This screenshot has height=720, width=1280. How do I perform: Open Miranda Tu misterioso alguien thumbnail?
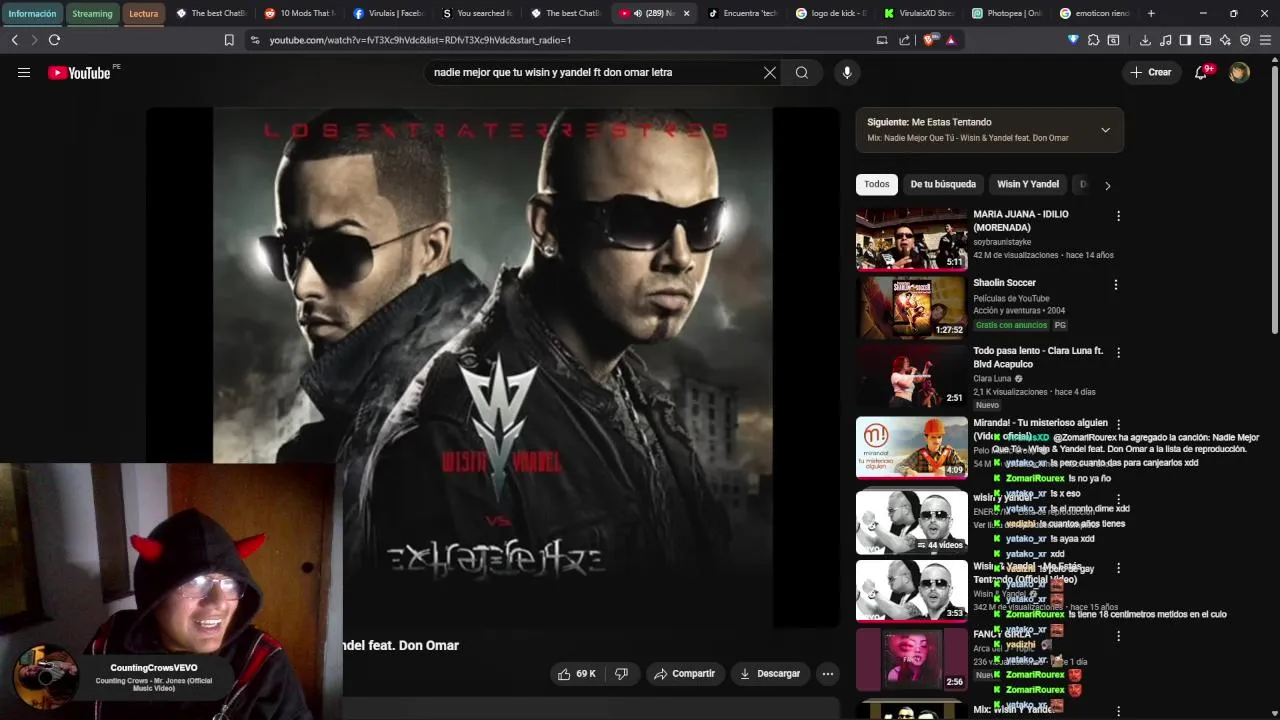(x=911, y=447)
